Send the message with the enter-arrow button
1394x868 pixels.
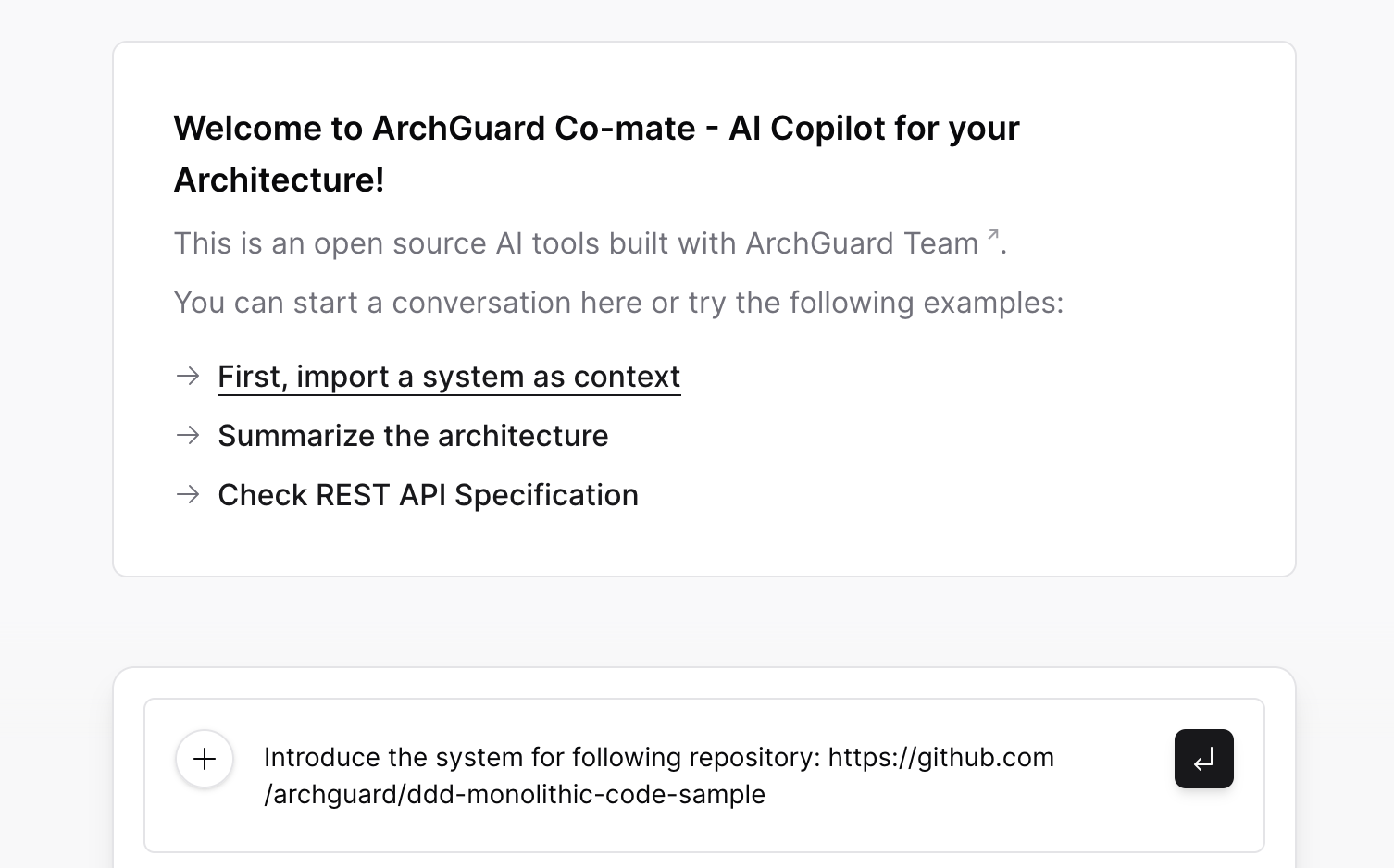click(1203, 759)
